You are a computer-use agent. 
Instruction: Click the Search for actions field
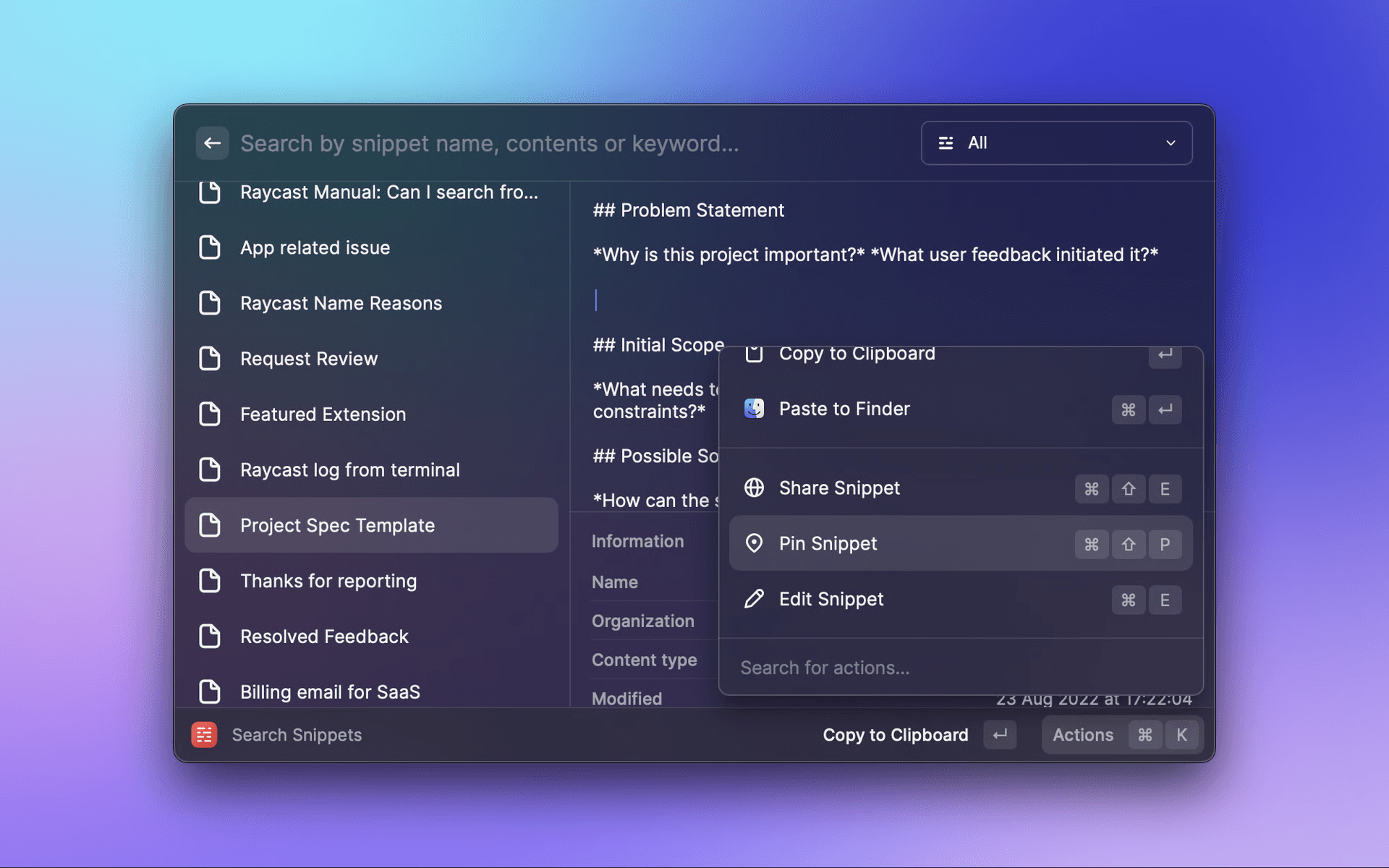pyautogui.click(x=825, y=667)
